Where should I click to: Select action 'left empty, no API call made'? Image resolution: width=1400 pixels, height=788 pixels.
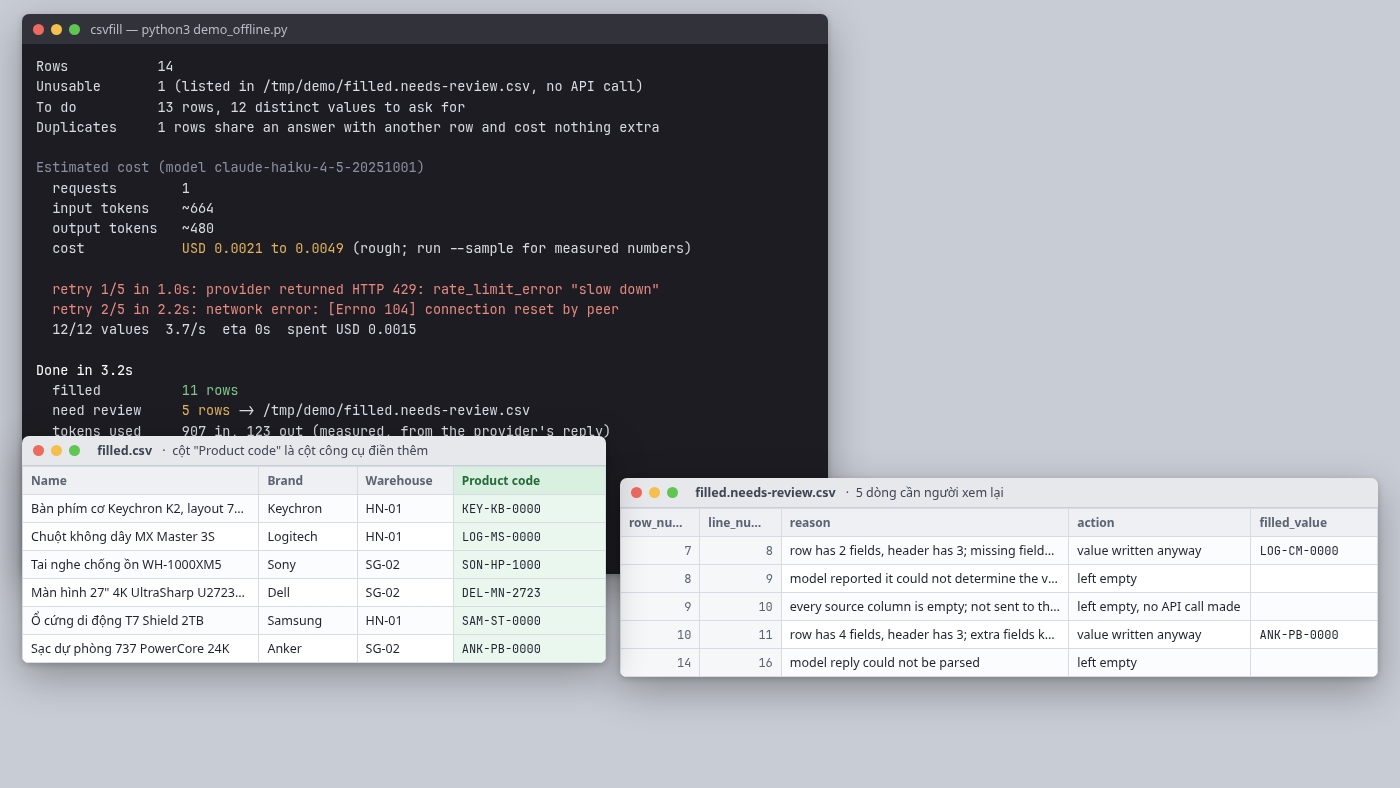click(x=1160, y=607)
